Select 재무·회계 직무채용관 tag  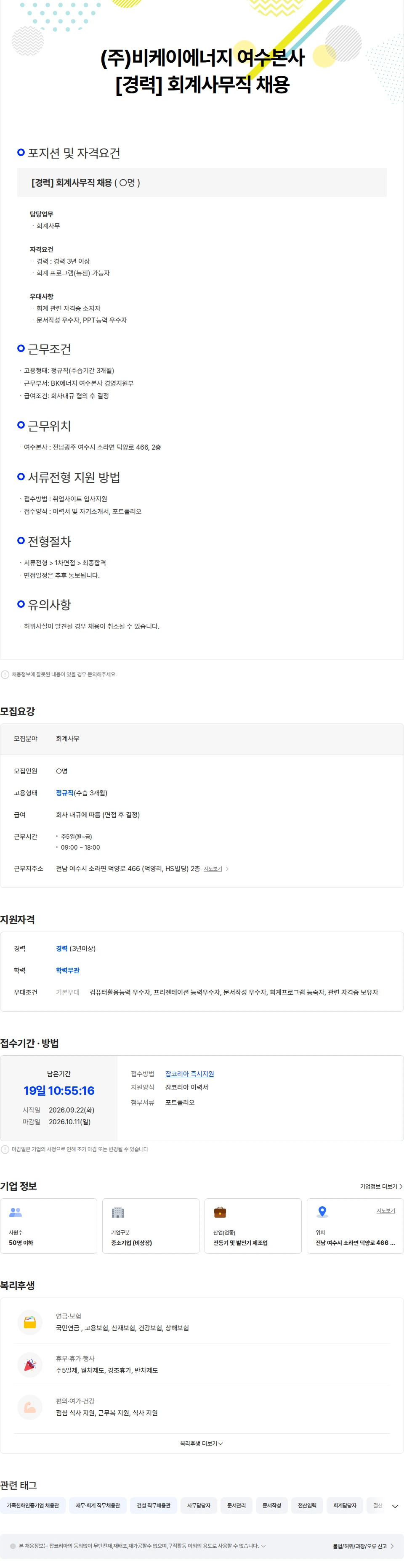[98, 1506]
